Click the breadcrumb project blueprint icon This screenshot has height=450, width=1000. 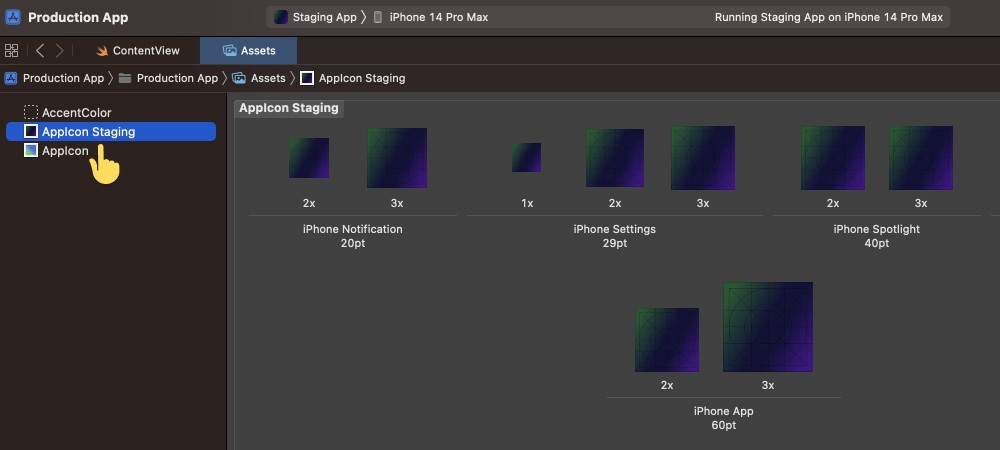11,78
